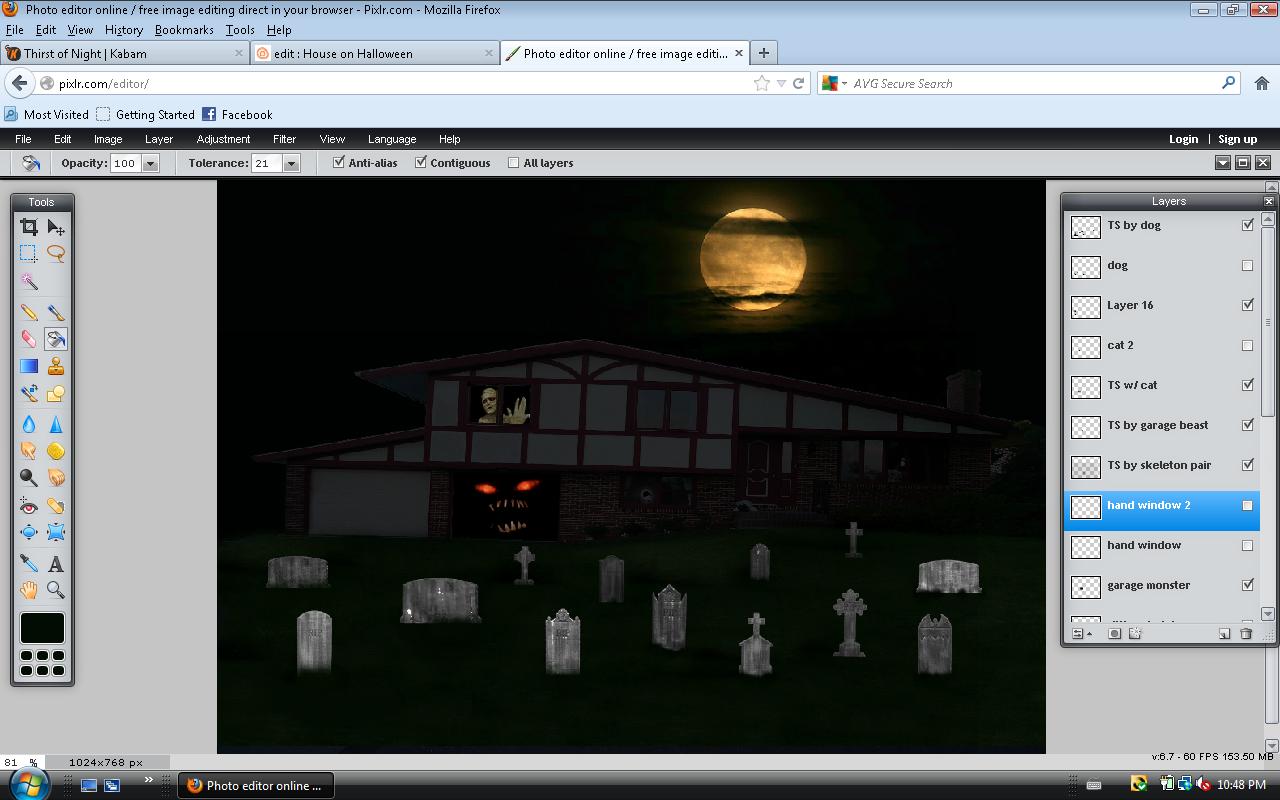This screenshot has height=800, width=1280.
Task: Select the Crop tool
Action: [29, 227]
